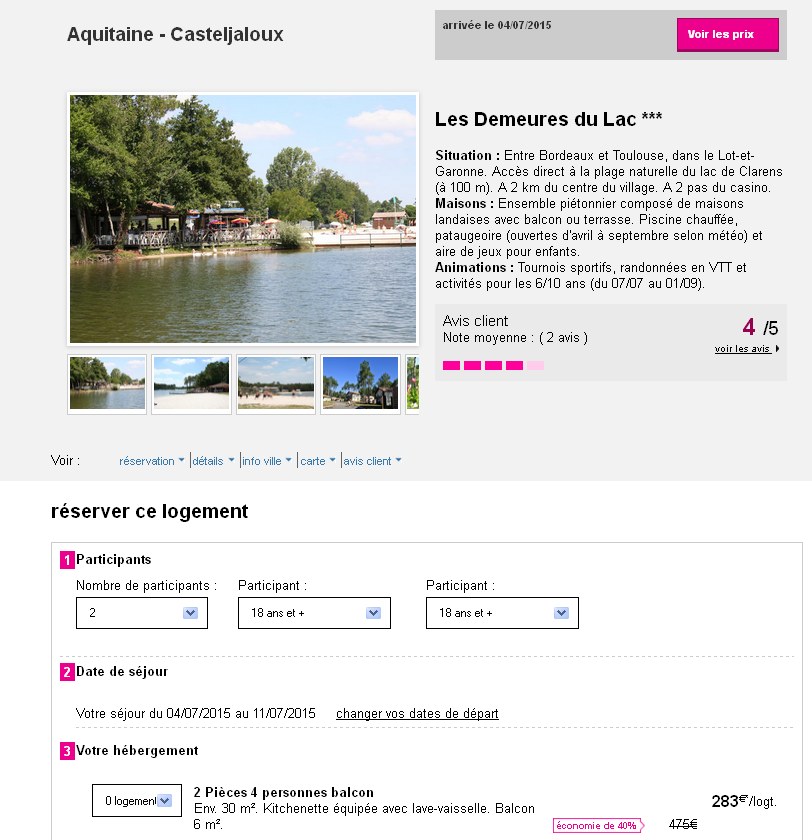Select the first lake view thumbnail

pyautogui.click(x=107, y=383)
